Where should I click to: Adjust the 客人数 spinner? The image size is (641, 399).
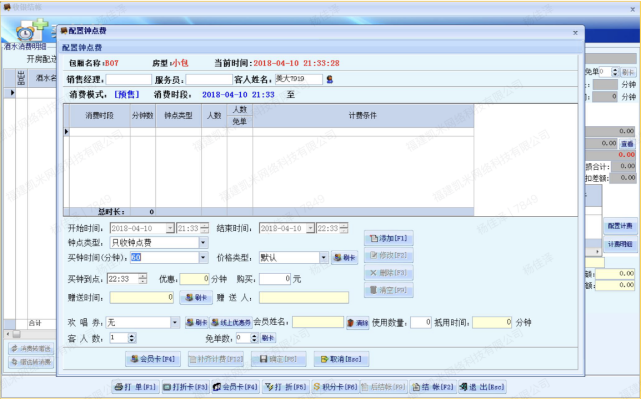[132, 338]
